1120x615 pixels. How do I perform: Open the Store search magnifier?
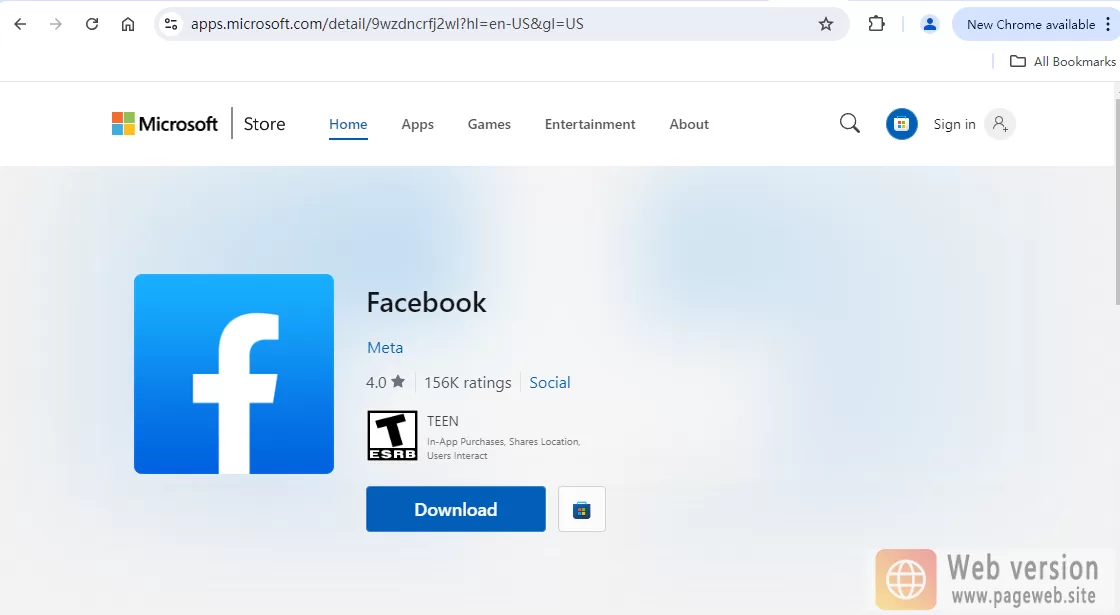[x=849, y=124]
